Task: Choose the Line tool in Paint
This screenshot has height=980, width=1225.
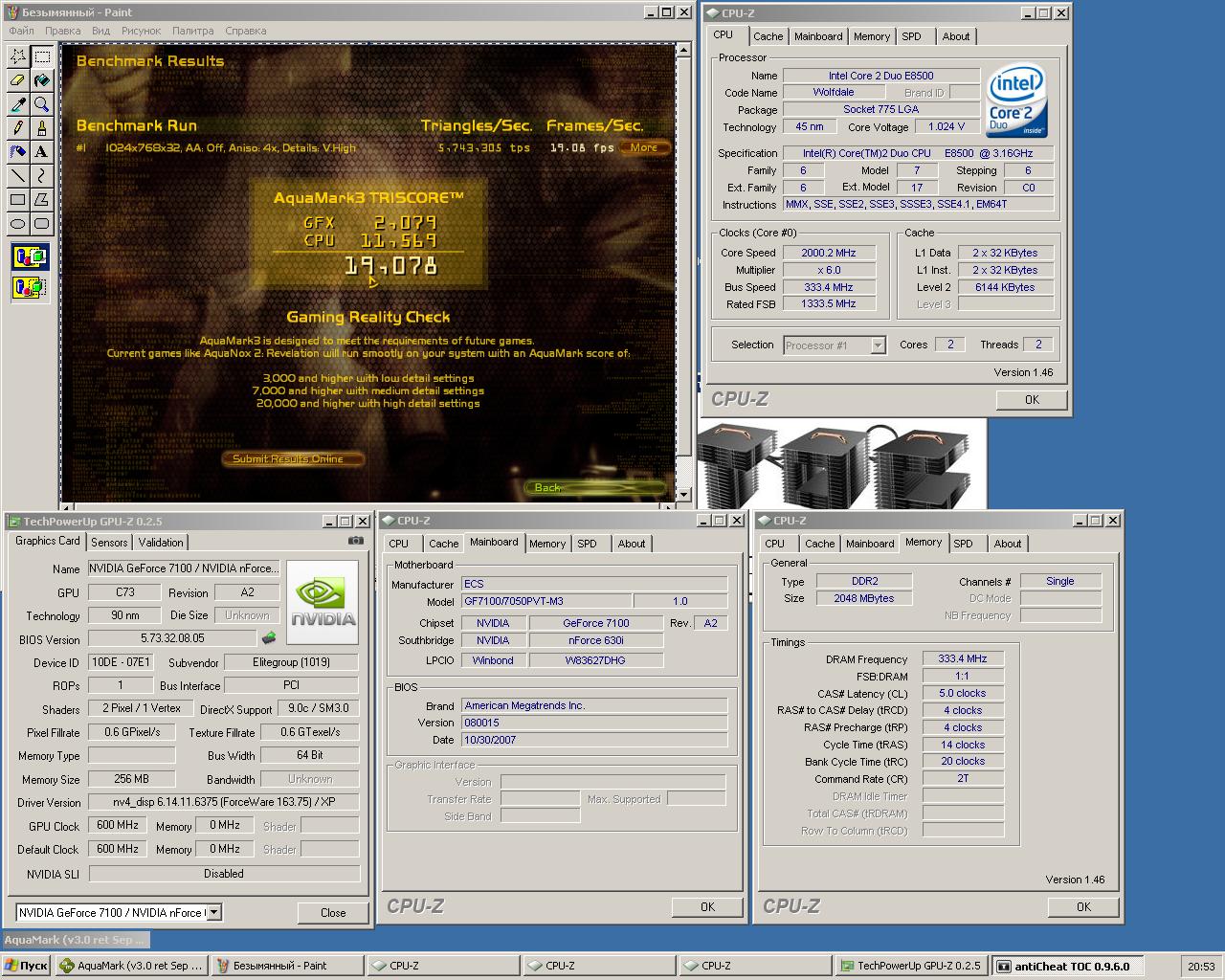Action: pos(17,176)
